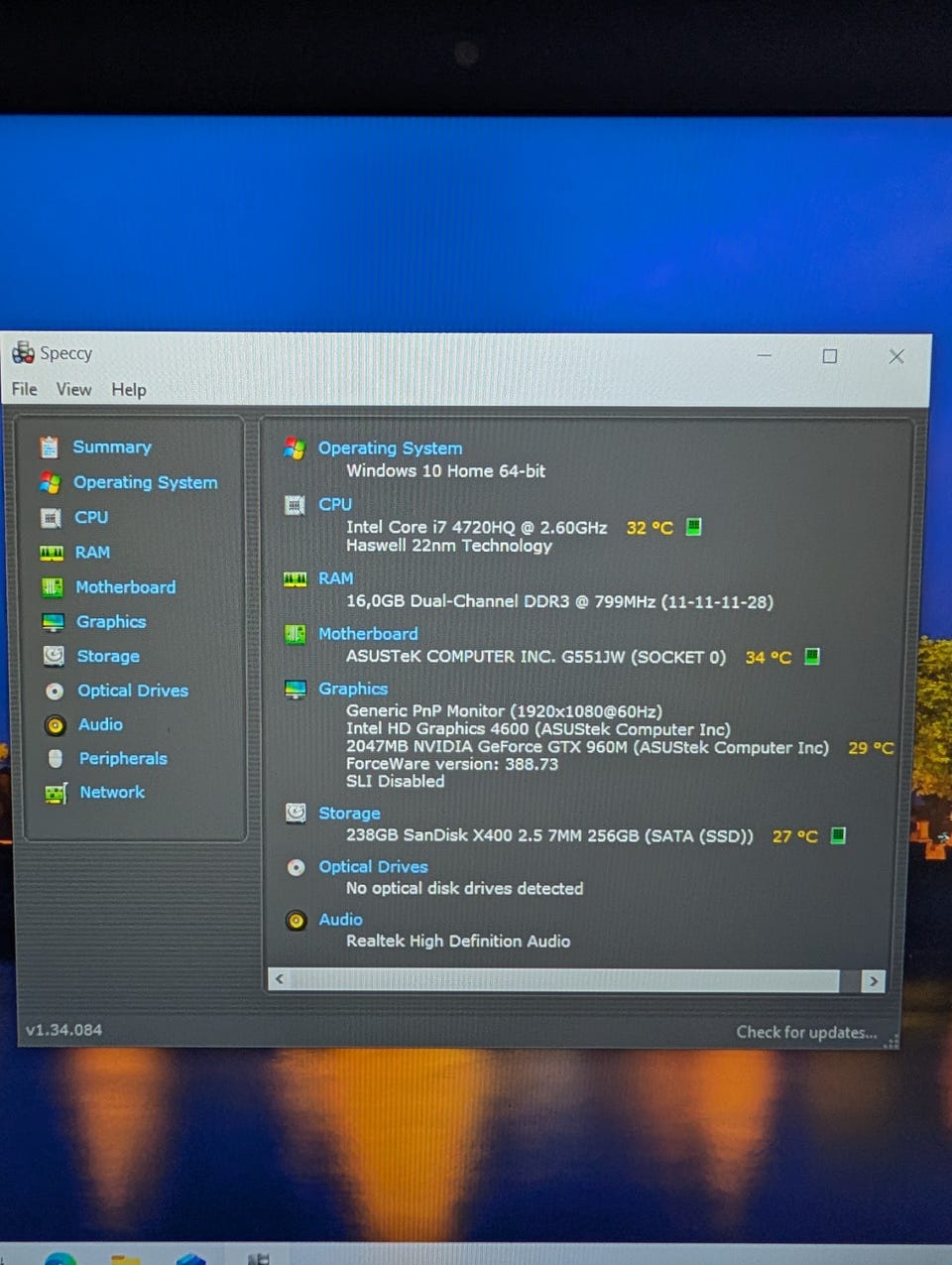The height and width of the screenshot is (1265, 952).
Task: Click Windows 10 Home 64-bit text
Action: (445, 471)
